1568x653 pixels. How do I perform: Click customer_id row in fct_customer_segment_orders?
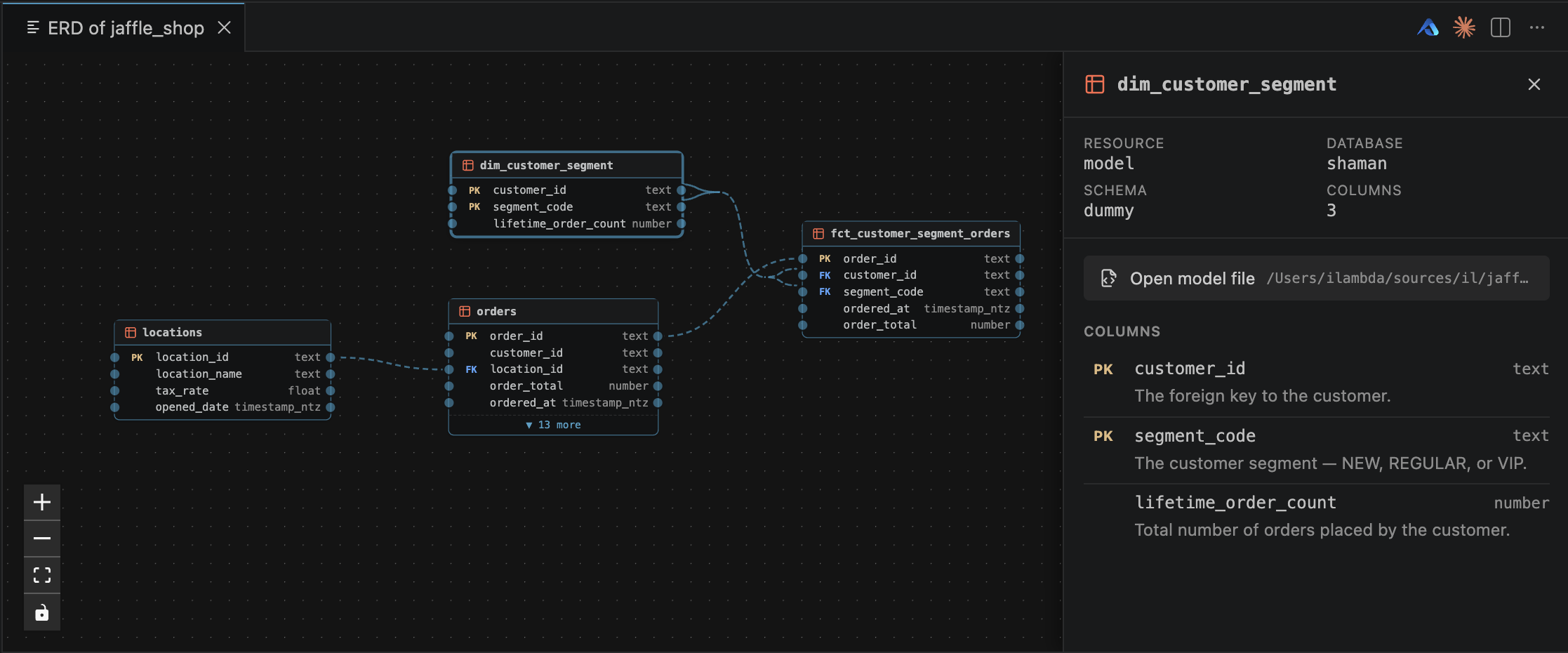(911, 275)
